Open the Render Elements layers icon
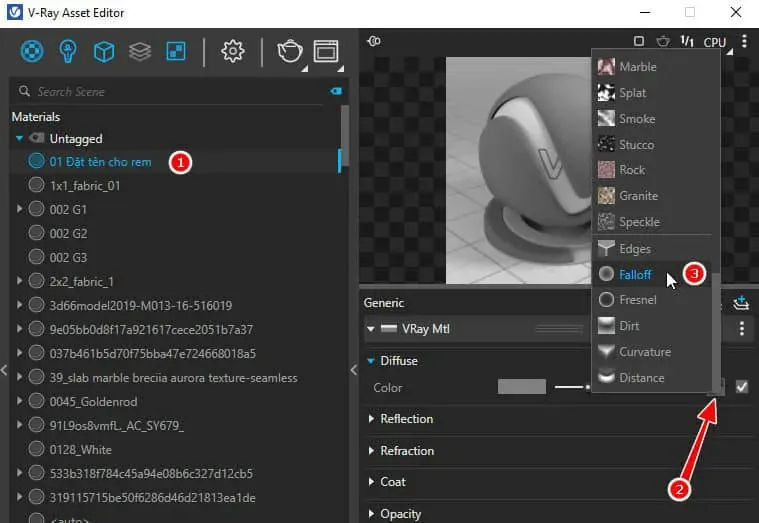This screenshot has width=759, height=523. click(139, 51)
